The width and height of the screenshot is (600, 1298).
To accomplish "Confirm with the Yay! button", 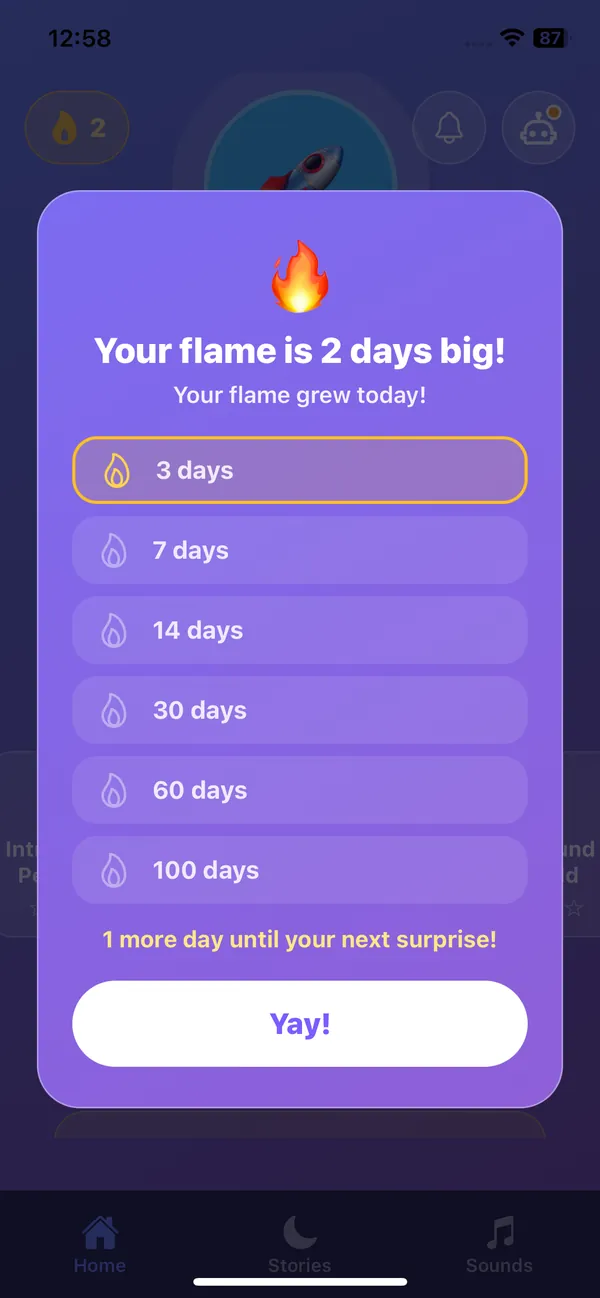I will (x=300, y=1024).
